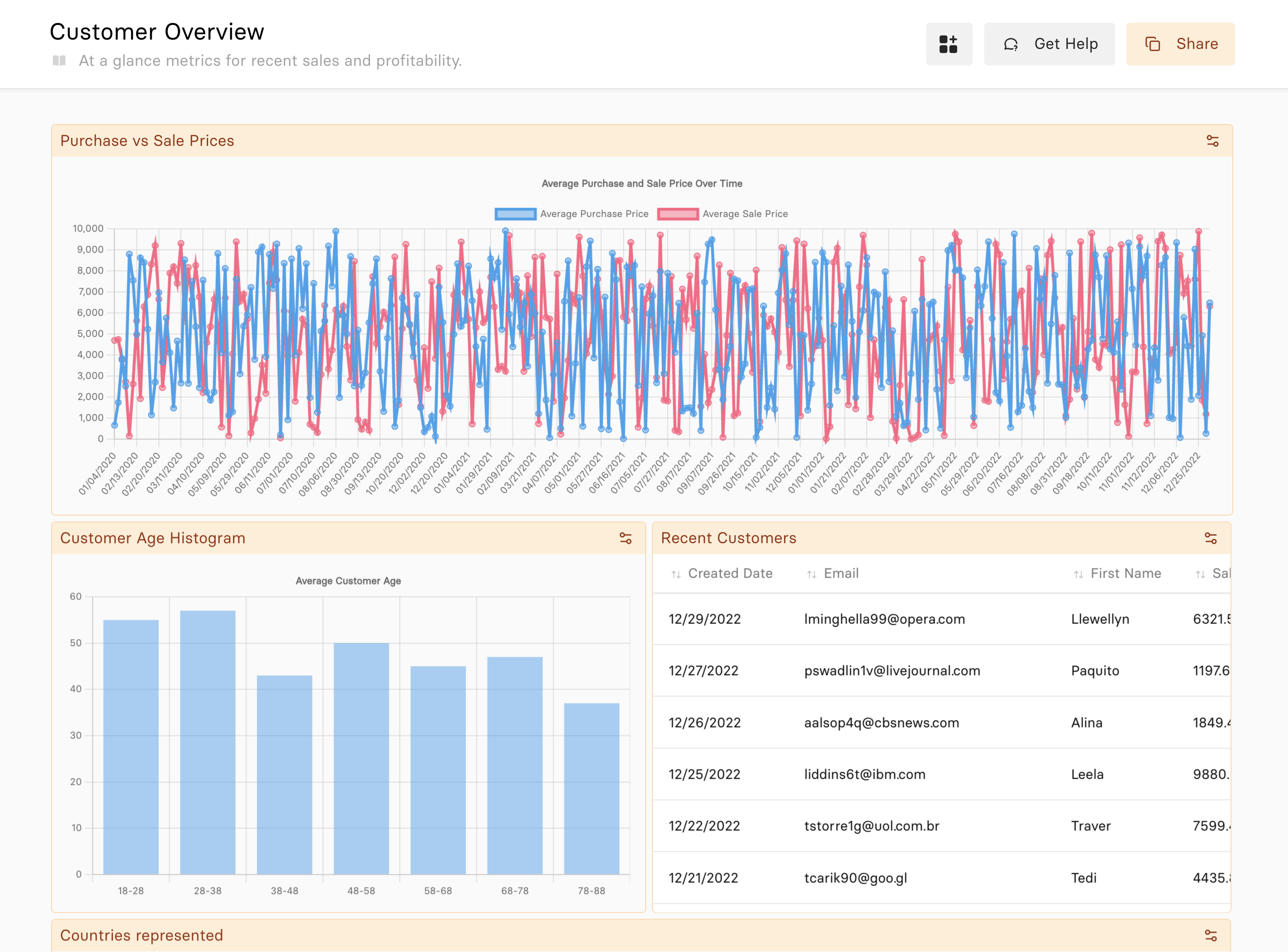Select email tstorre1g@uol.com.br

tap(872, 827)
